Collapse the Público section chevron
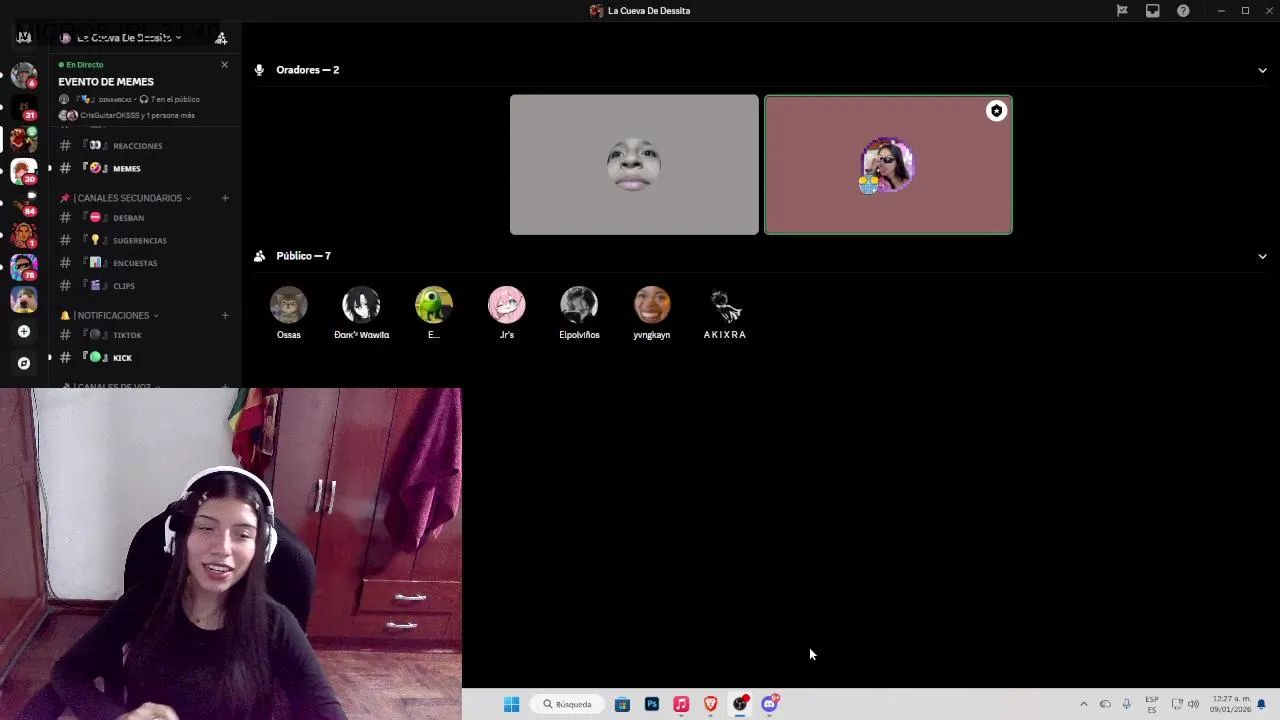Screen dimensions: 1280x720 coord(1262,256)
